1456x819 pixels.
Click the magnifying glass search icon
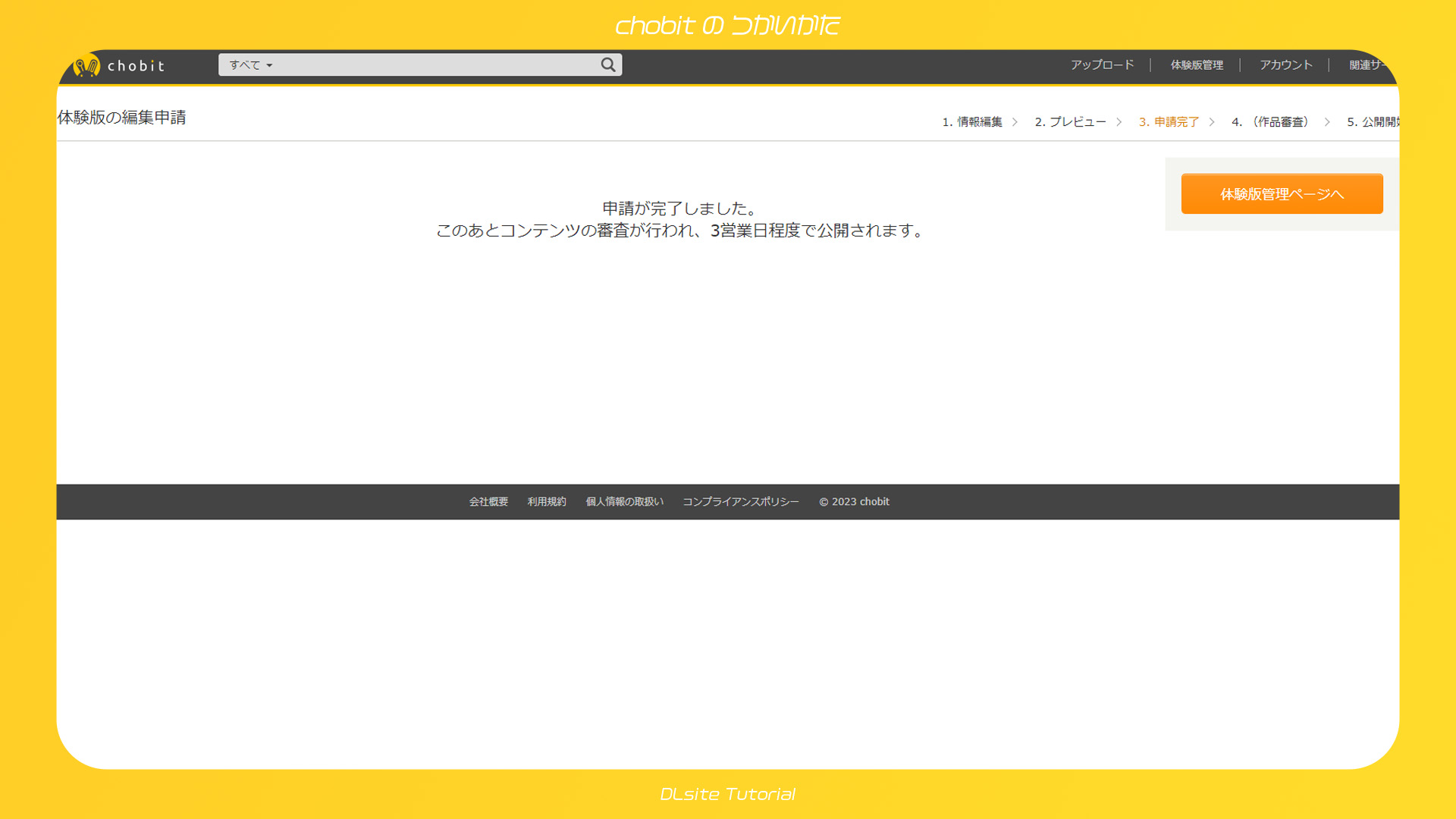tap(608, 65)
